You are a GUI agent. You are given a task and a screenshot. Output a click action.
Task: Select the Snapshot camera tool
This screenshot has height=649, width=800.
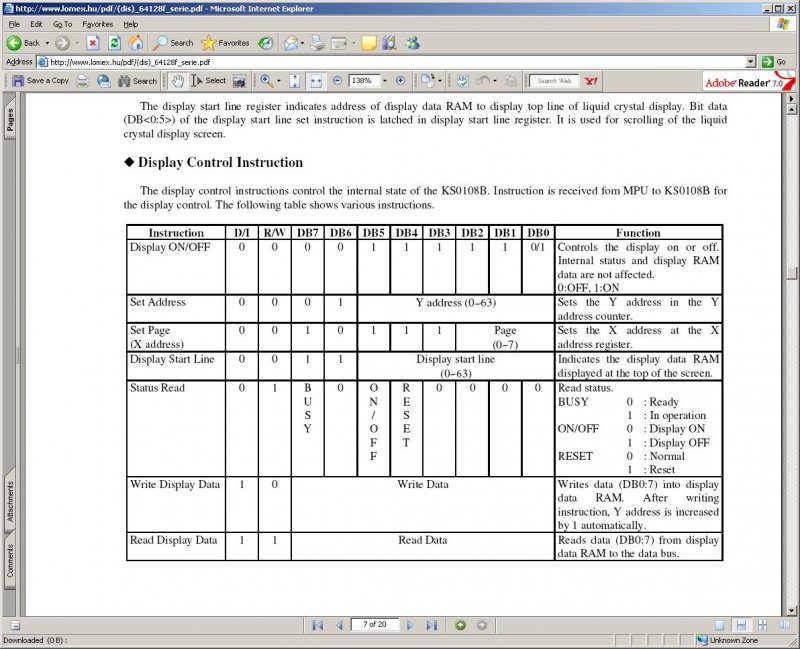pyautogui.click(x=239, y=81)
